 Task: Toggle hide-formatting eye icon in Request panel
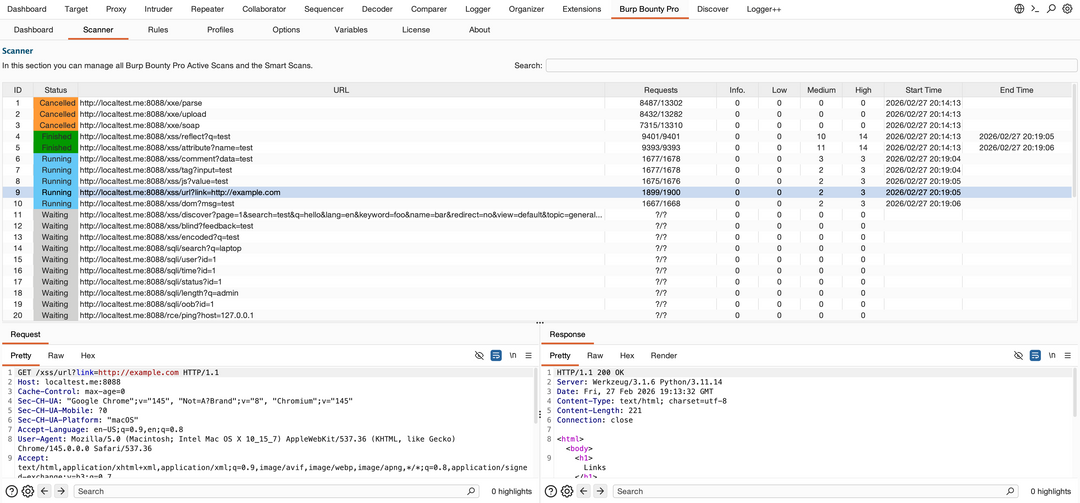click(479, 355)
